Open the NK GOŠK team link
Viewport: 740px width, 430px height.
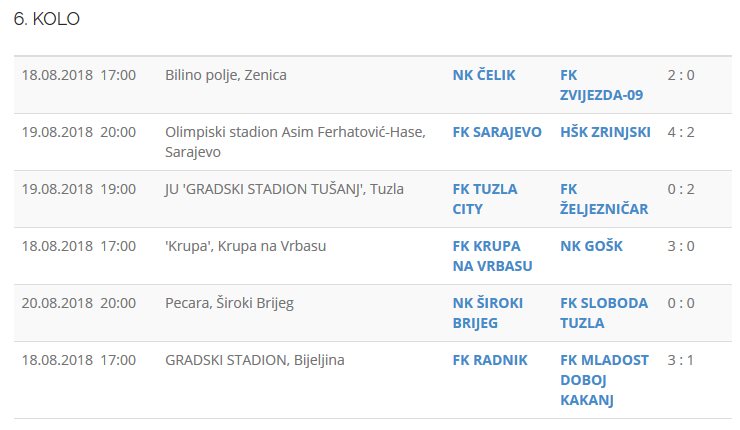(x=592, y=246)
